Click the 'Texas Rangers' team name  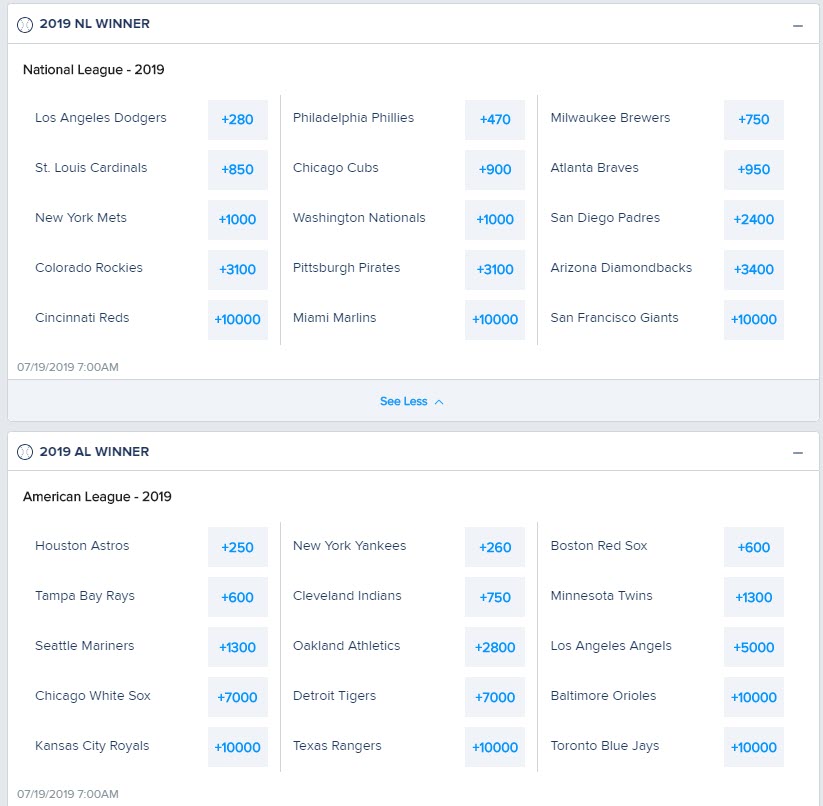[337, 746]
